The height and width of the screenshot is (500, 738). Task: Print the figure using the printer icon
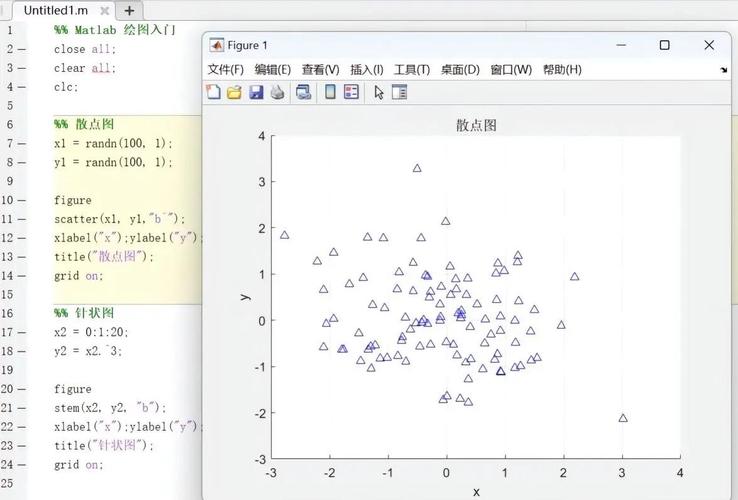point(277,92)
